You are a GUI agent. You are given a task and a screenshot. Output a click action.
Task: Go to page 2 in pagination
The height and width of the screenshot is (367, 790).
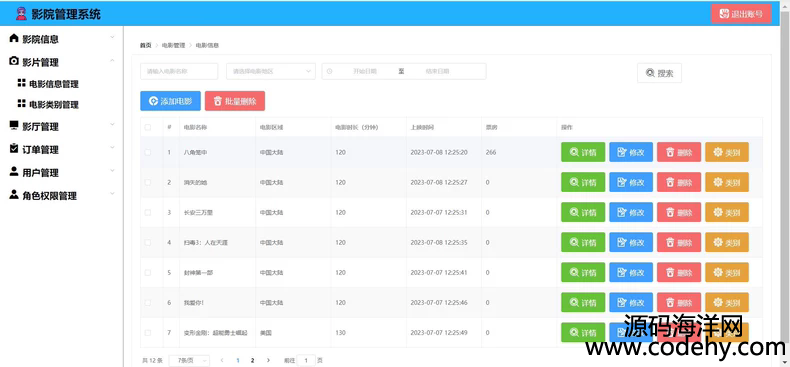pyautogui.click(x=252, y=360)
